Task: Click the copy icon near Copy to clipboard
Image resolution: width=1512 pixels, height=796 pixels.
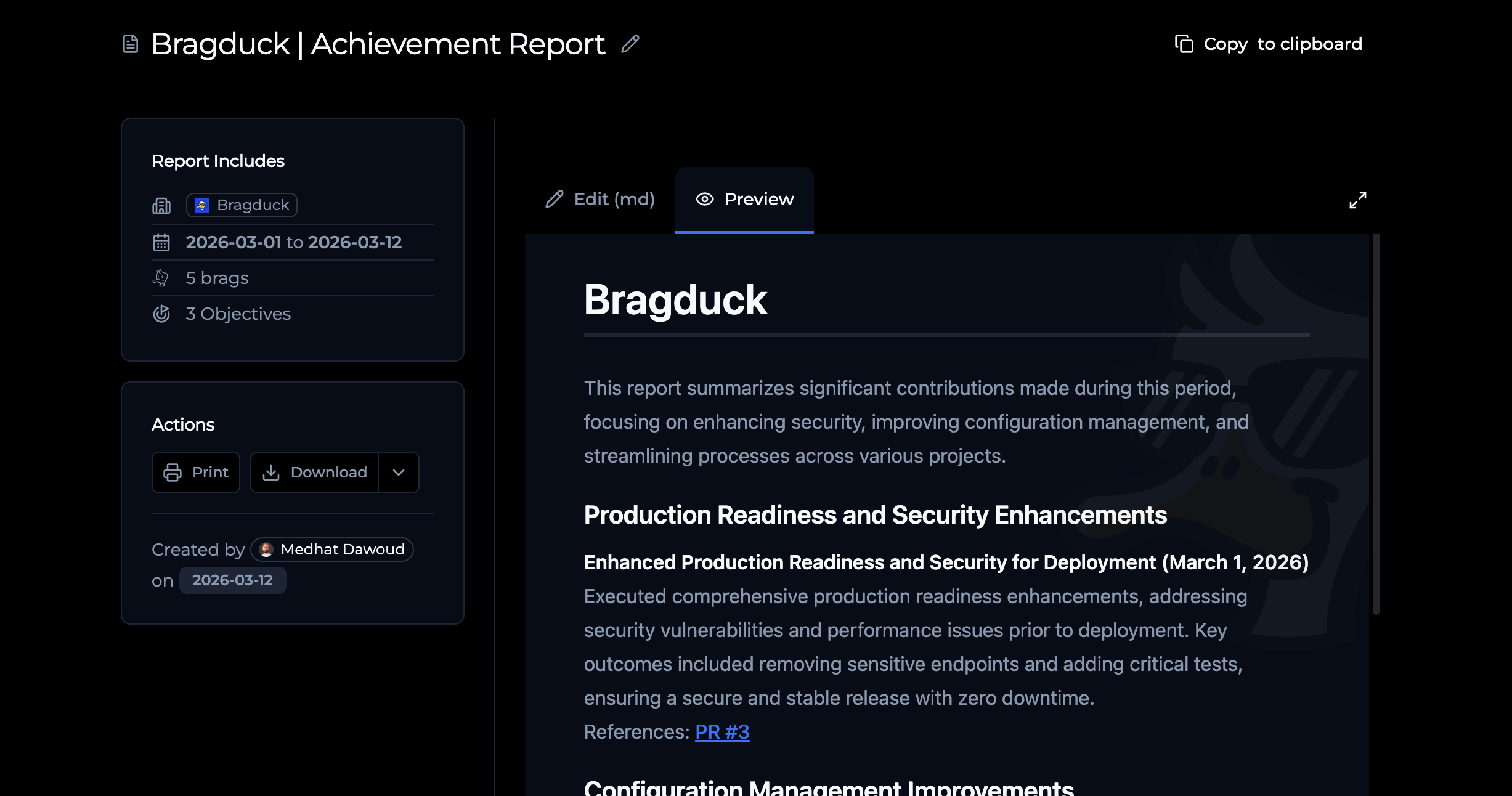Action: coord(1182,43)
